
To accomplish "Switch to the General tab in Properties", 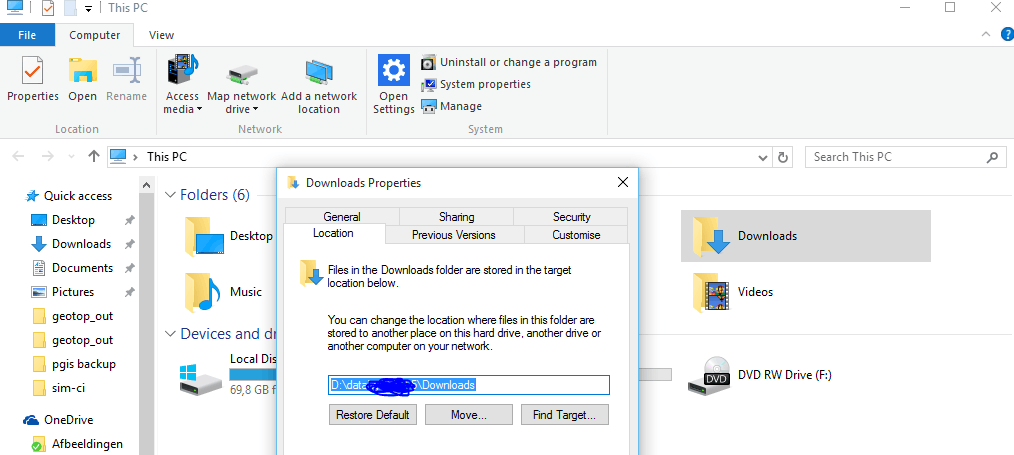I will (x=342, y=217).
